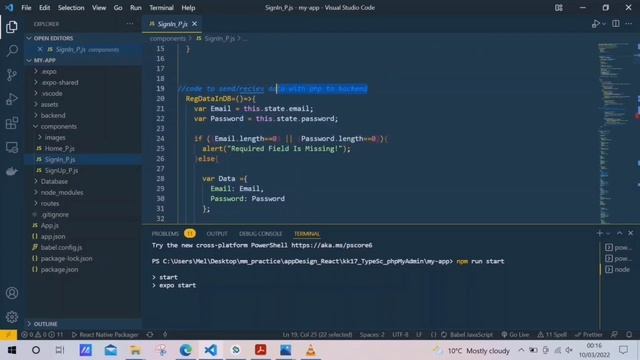Open the Selection menu
The height and width of the screenshot is (360, 640).
pos(71,8)
